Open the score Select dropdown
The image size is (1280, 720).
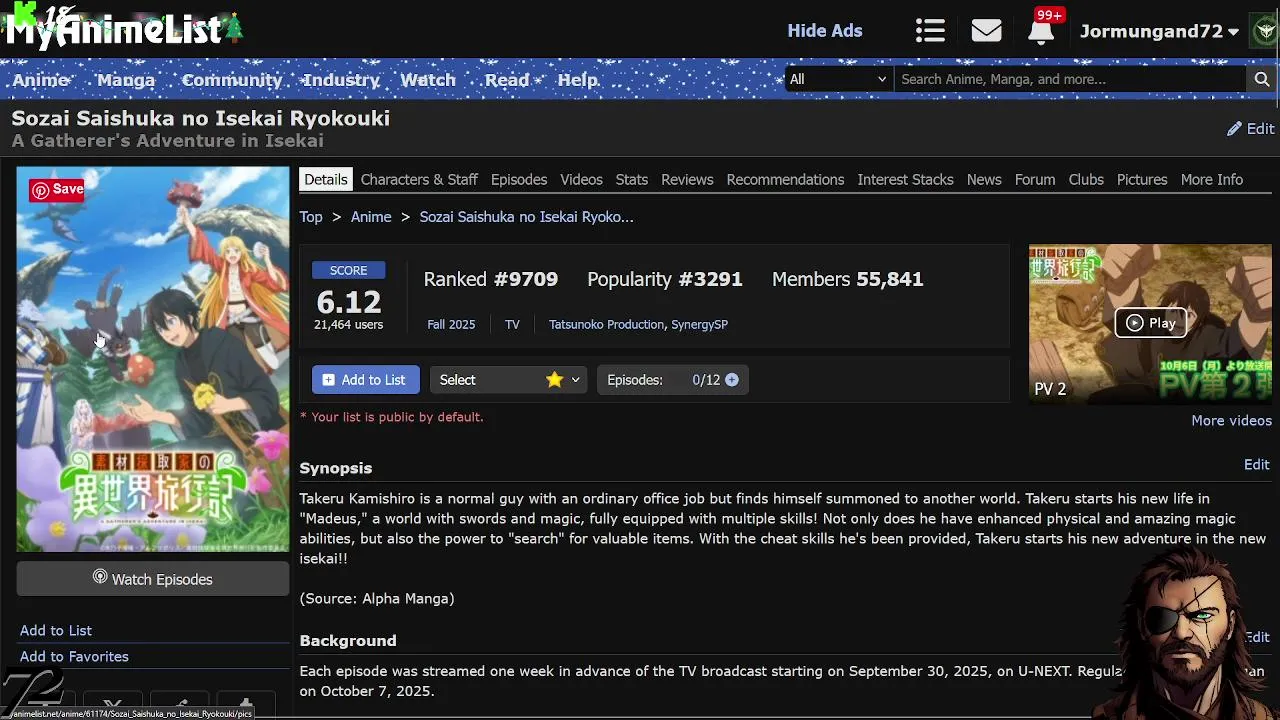click(x=508, y=380)
